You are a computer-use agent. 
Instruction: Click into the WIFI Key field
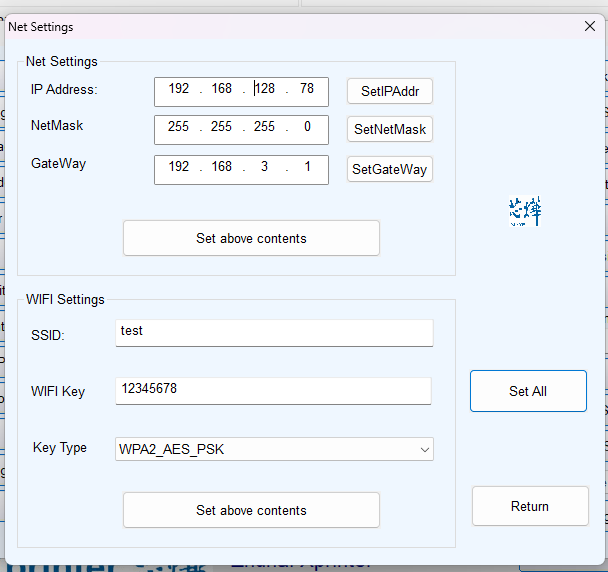tap(273, 390)
